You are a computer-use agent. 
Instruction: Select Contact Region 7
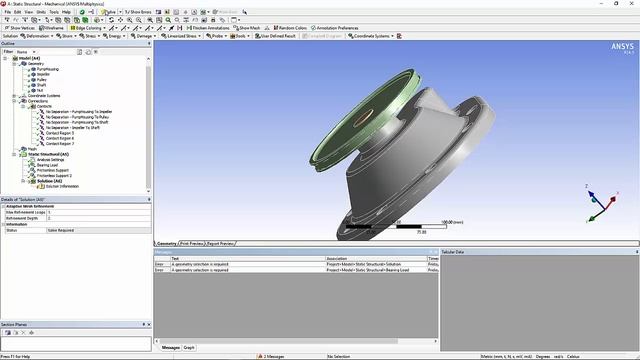60,144
